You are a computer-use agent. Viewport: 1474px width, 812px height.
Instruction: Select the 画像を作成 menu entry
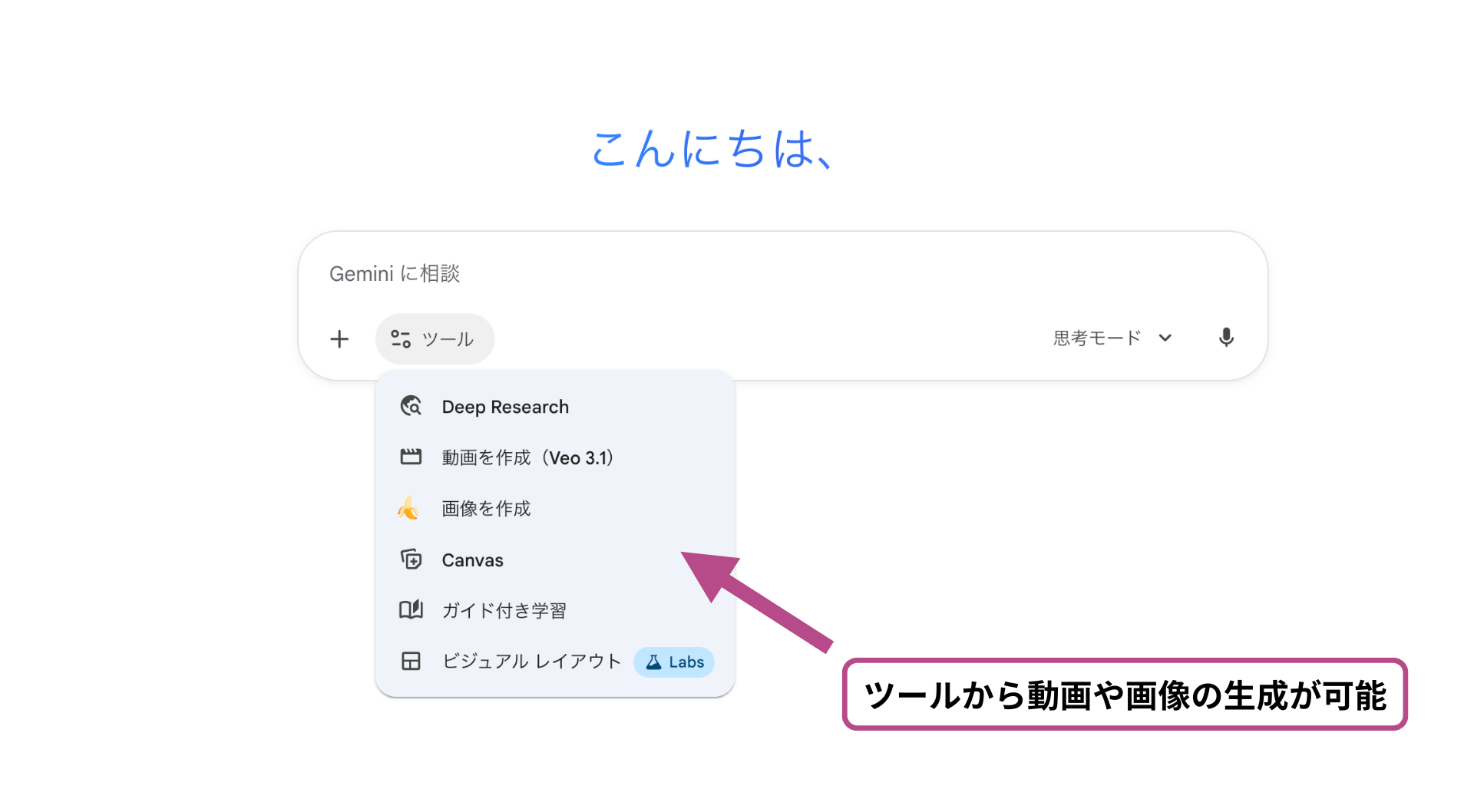pyautogui.click(x=486, y=509)
